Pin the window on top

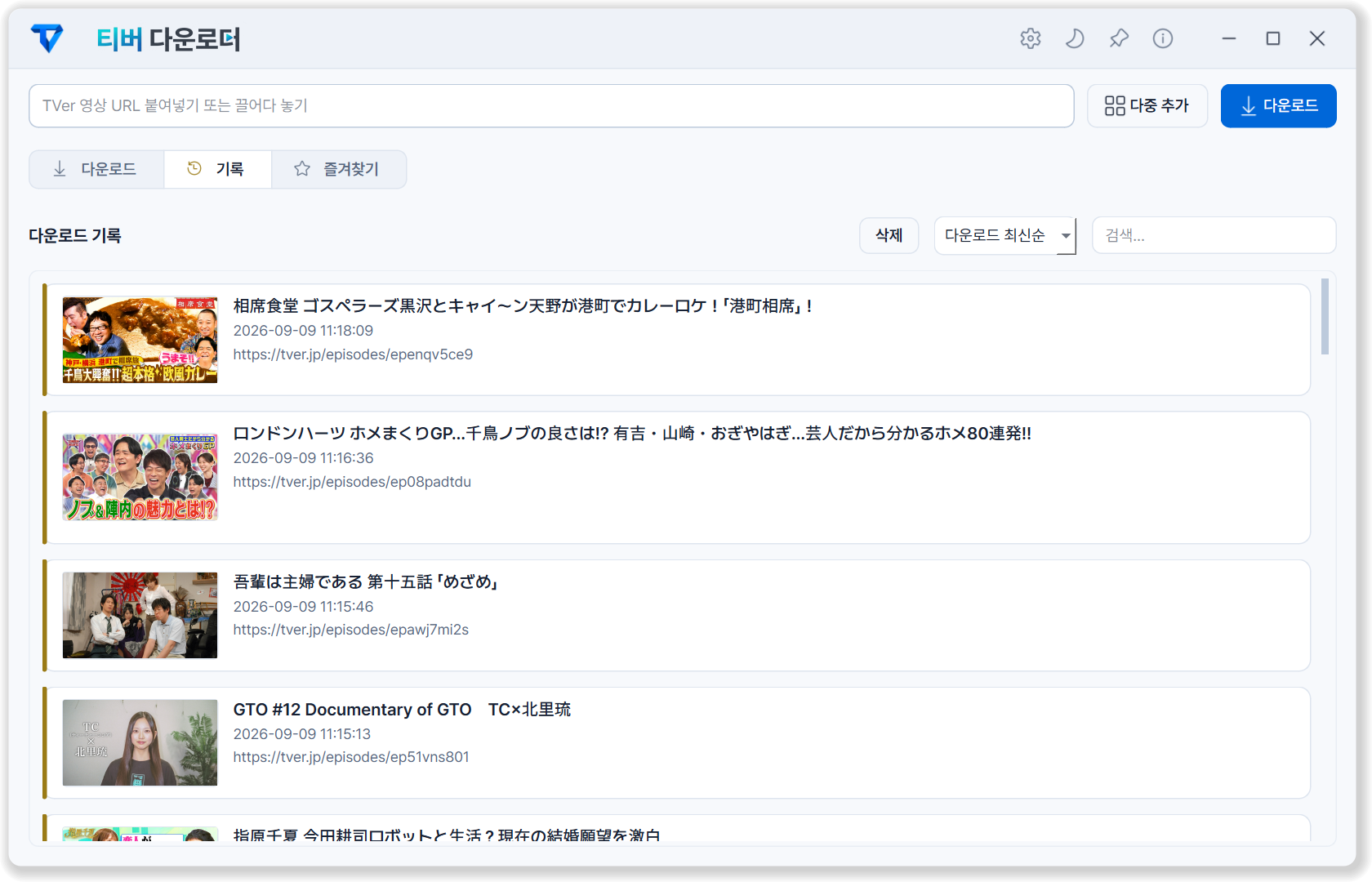coord(1119,38)
